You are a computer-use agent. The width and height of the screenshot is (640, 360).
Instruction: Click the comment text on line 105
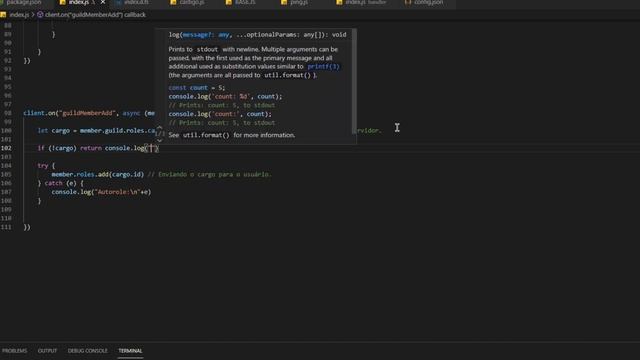[209, 174]
